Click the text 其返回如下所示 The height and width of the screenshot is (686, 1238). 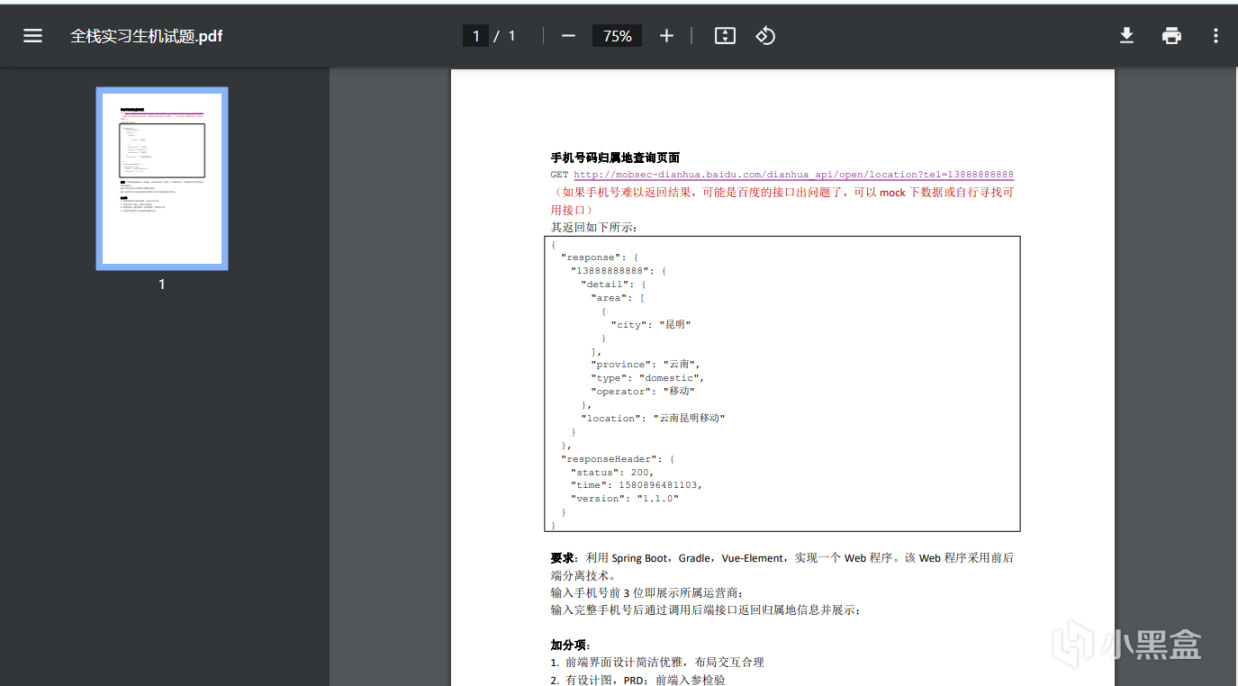point(594,227)
